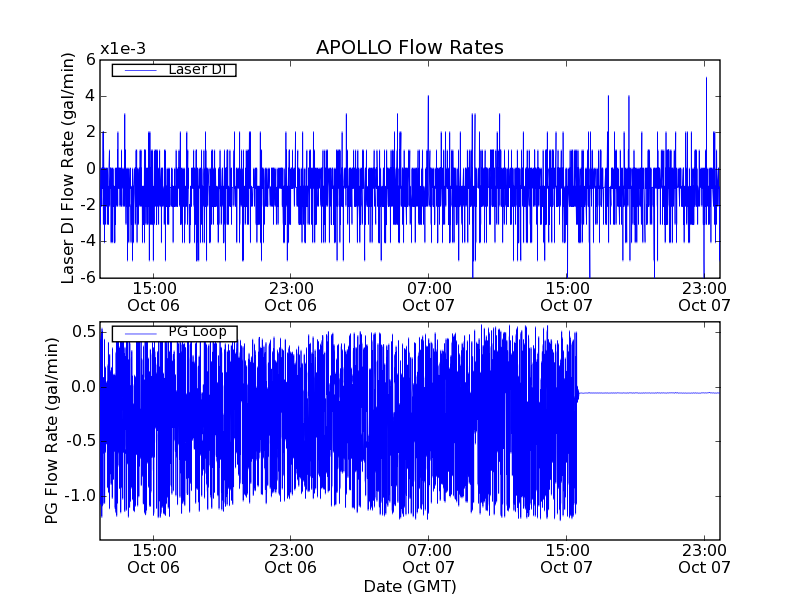Click the "6" y-axis tick on top plot
This screenshot has width=800, height=600.
pyautogui.click(x=90, y=60)
